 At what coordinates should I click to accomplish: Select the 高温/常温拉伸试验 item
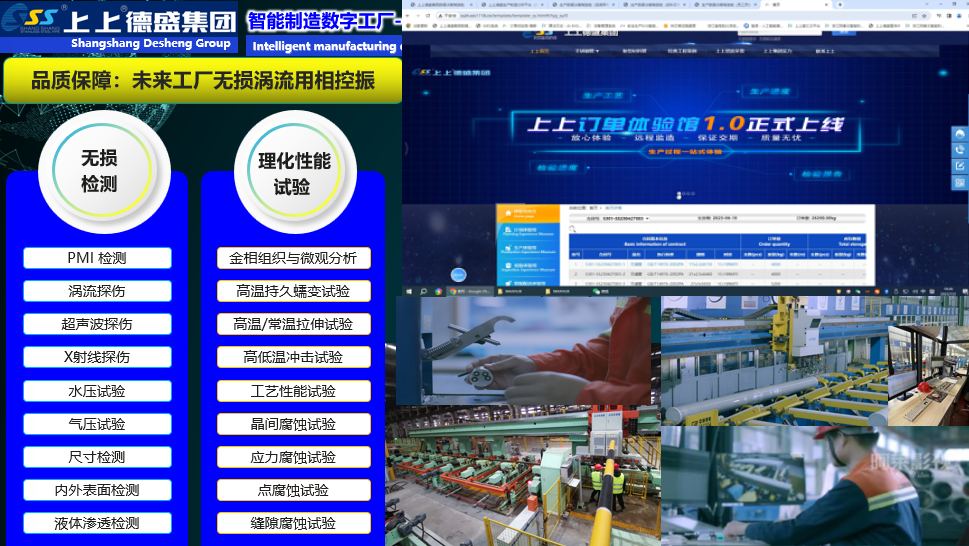(294, 324)
